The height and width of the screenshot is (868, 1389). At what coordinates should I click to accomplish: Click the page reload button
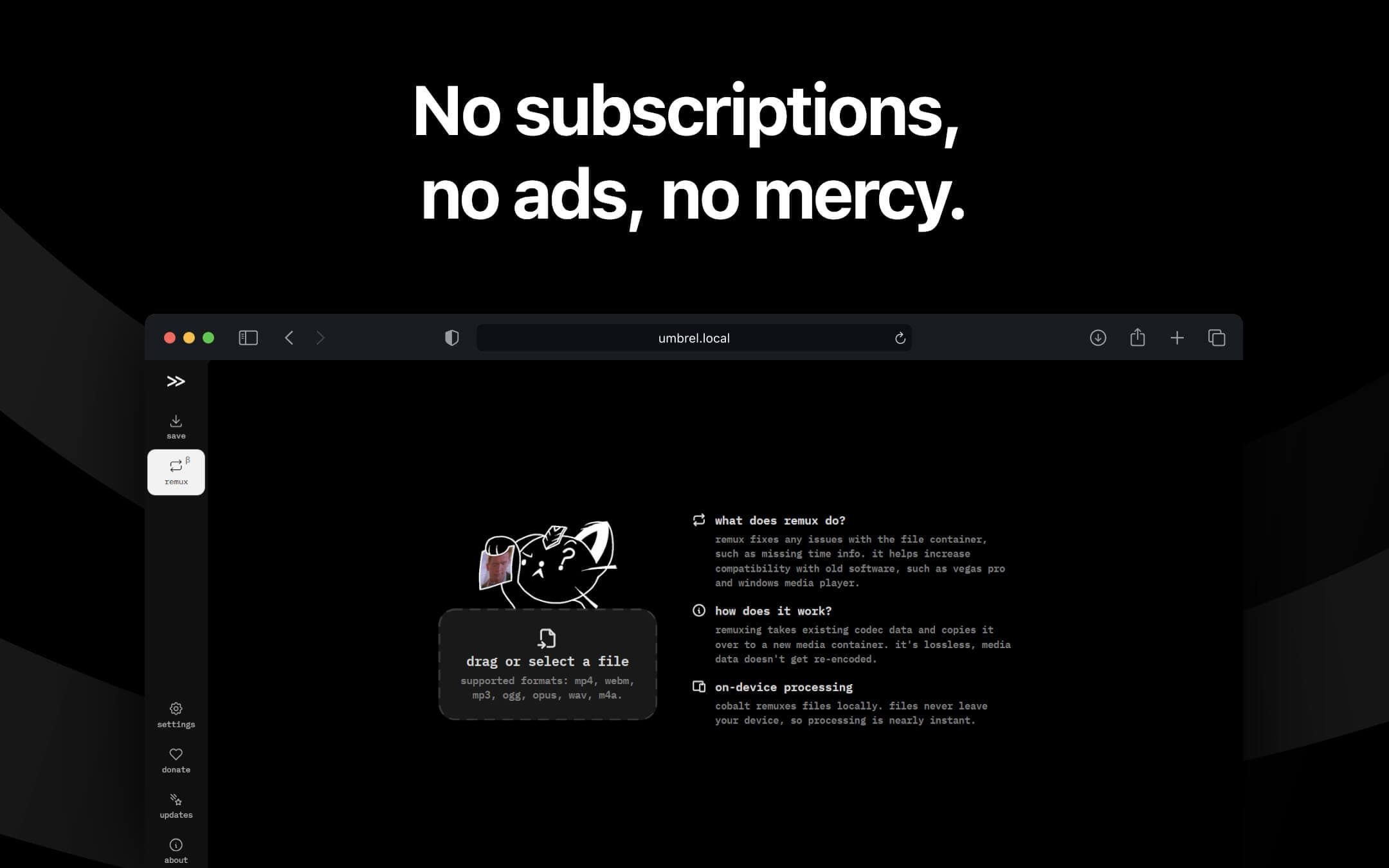(x=898, y=338)
